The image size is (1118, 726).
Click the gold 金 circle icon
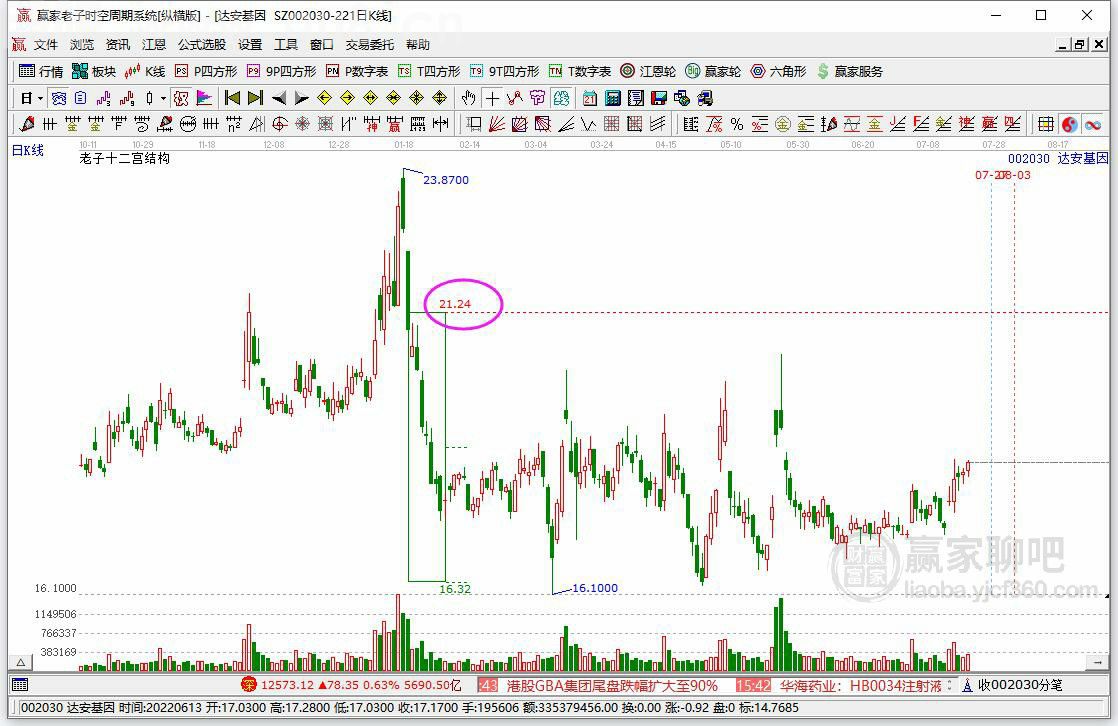pos(783,124)
